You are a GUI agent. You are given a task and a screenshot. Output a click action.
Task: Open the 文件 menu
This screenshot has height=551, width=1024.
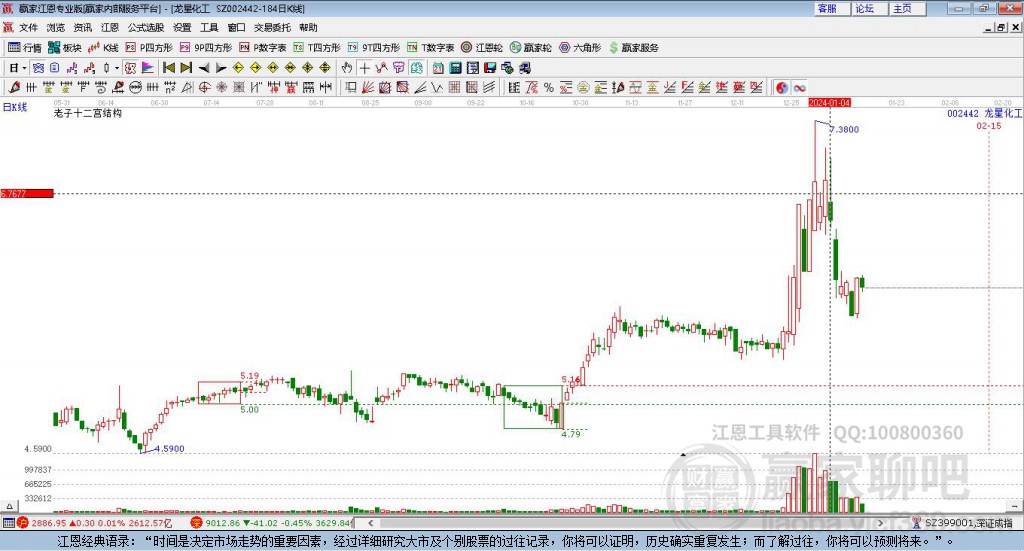(x=28, y=27)
